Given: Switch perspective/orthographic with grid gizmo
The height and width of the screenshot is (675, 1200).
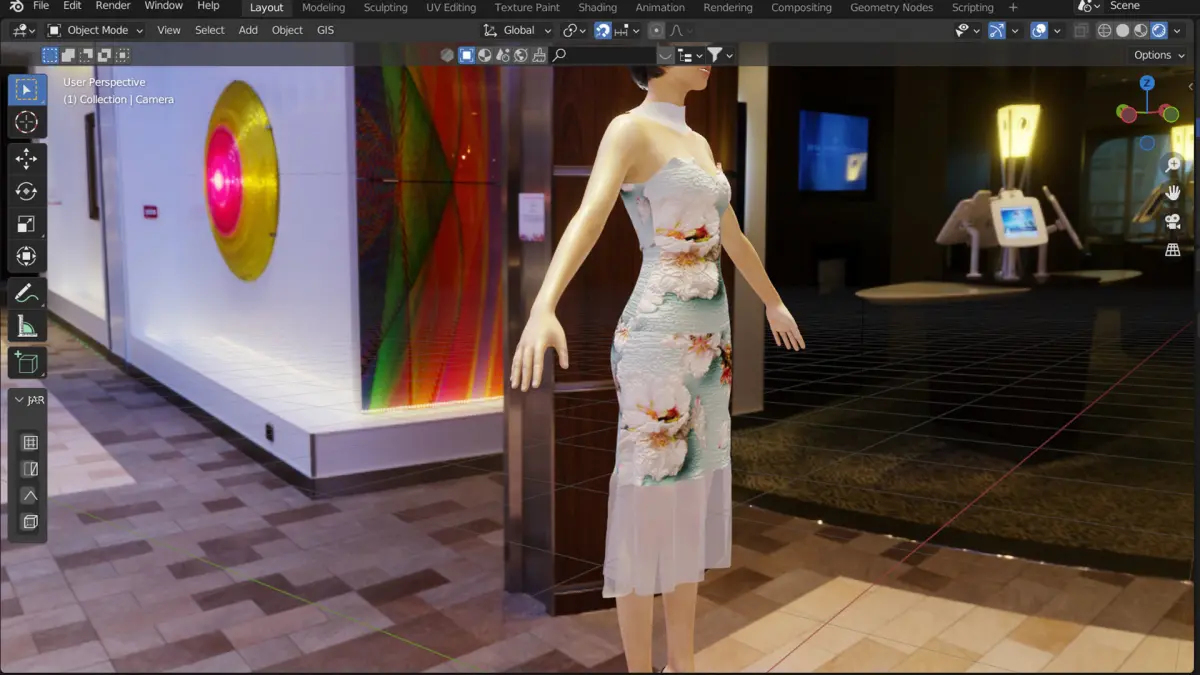Looking at the screenshot, I should coord(1173,250).
